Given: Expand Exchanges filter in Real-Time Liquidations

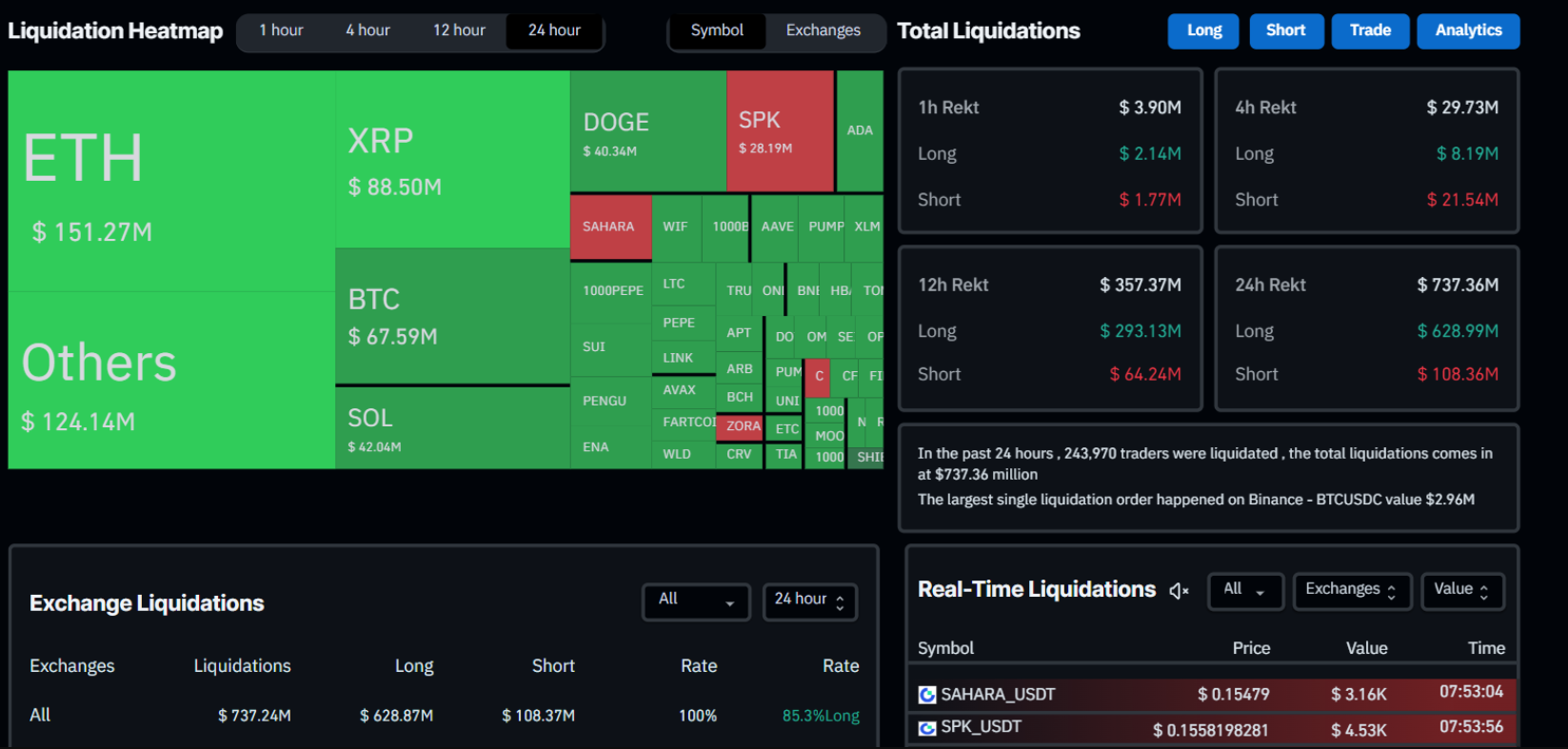Looking at the screenshot, I should click(1350, 590).
